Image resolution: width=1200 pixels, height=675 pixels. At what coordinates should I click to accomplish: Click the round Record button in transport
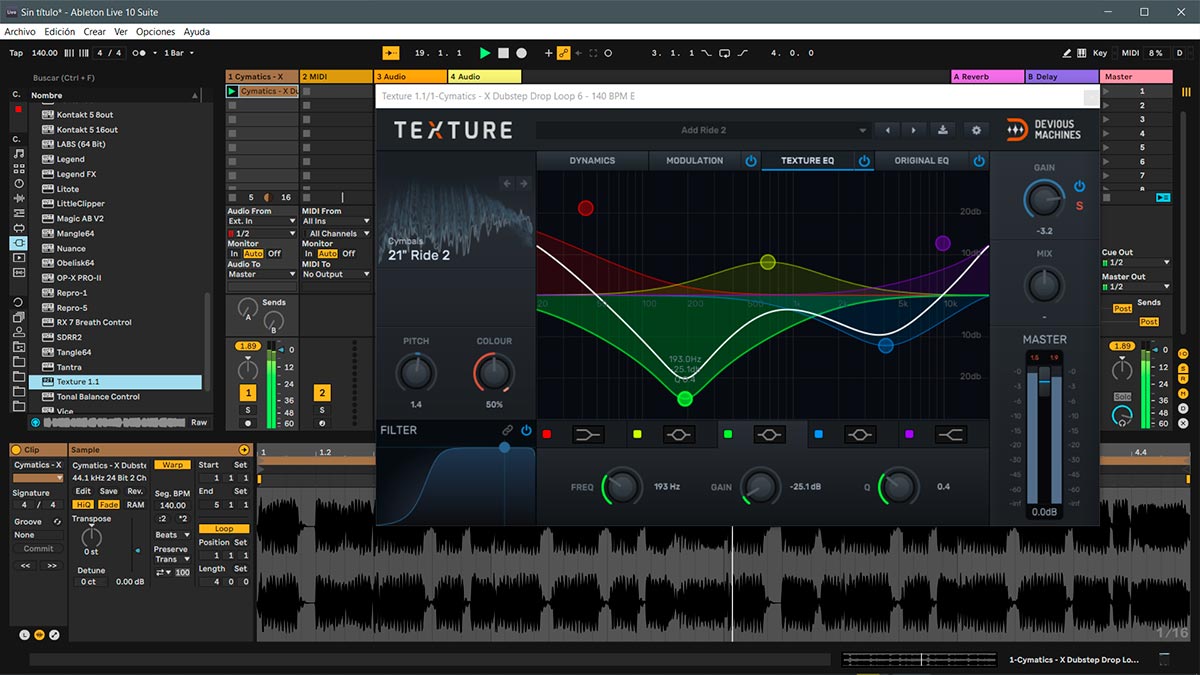click(522, 53)
